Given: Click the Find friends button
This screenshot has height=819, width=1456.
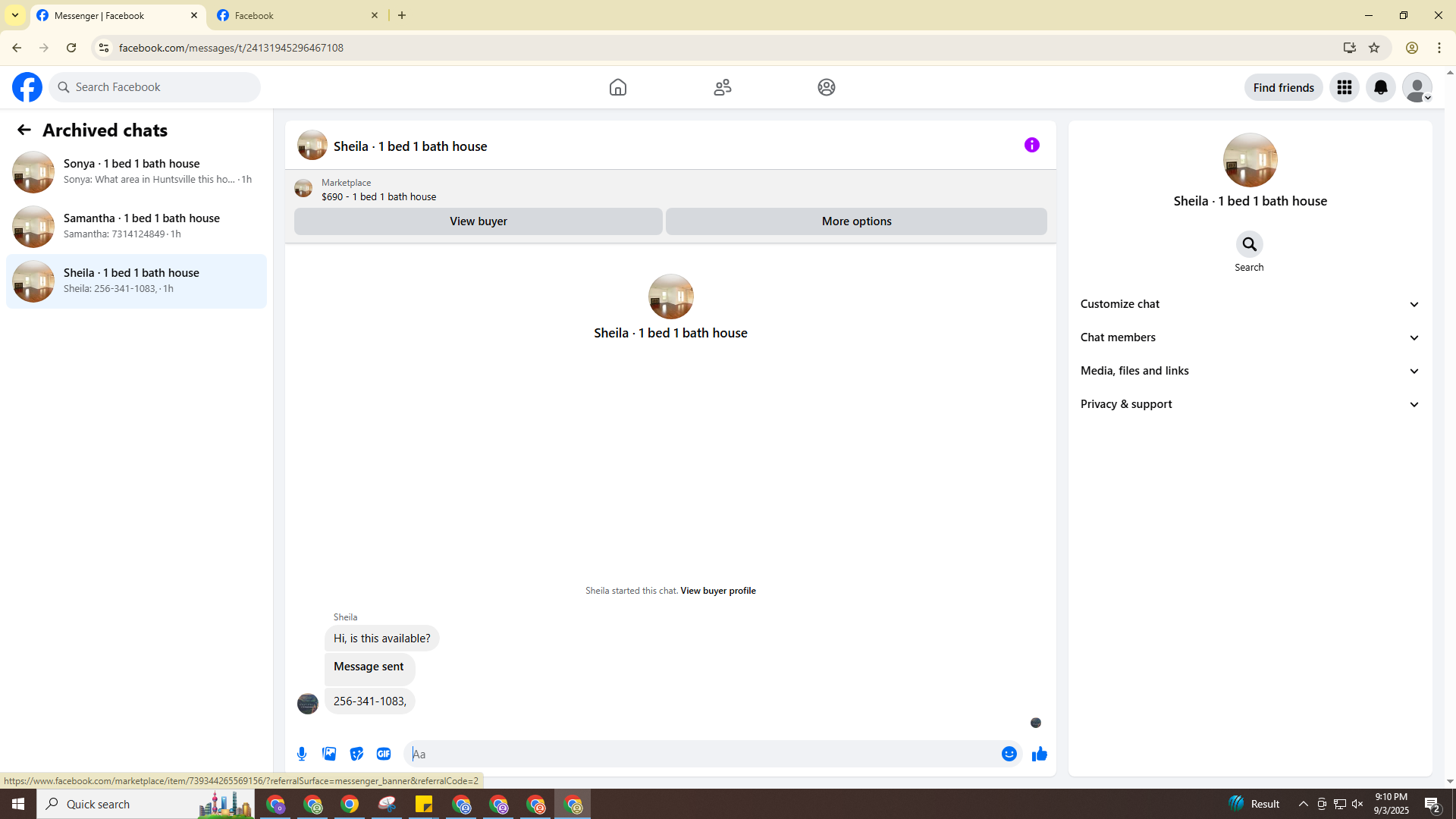Looking at the screenshot, I should click(1284, 87).
